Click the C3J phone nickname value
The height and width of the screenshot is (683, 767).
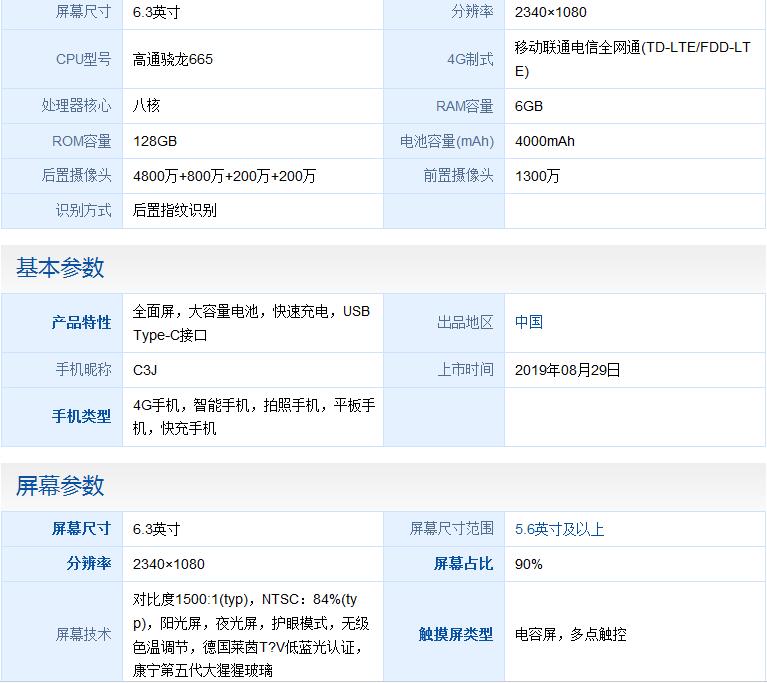pyautogui.click(x=145, y=370)
